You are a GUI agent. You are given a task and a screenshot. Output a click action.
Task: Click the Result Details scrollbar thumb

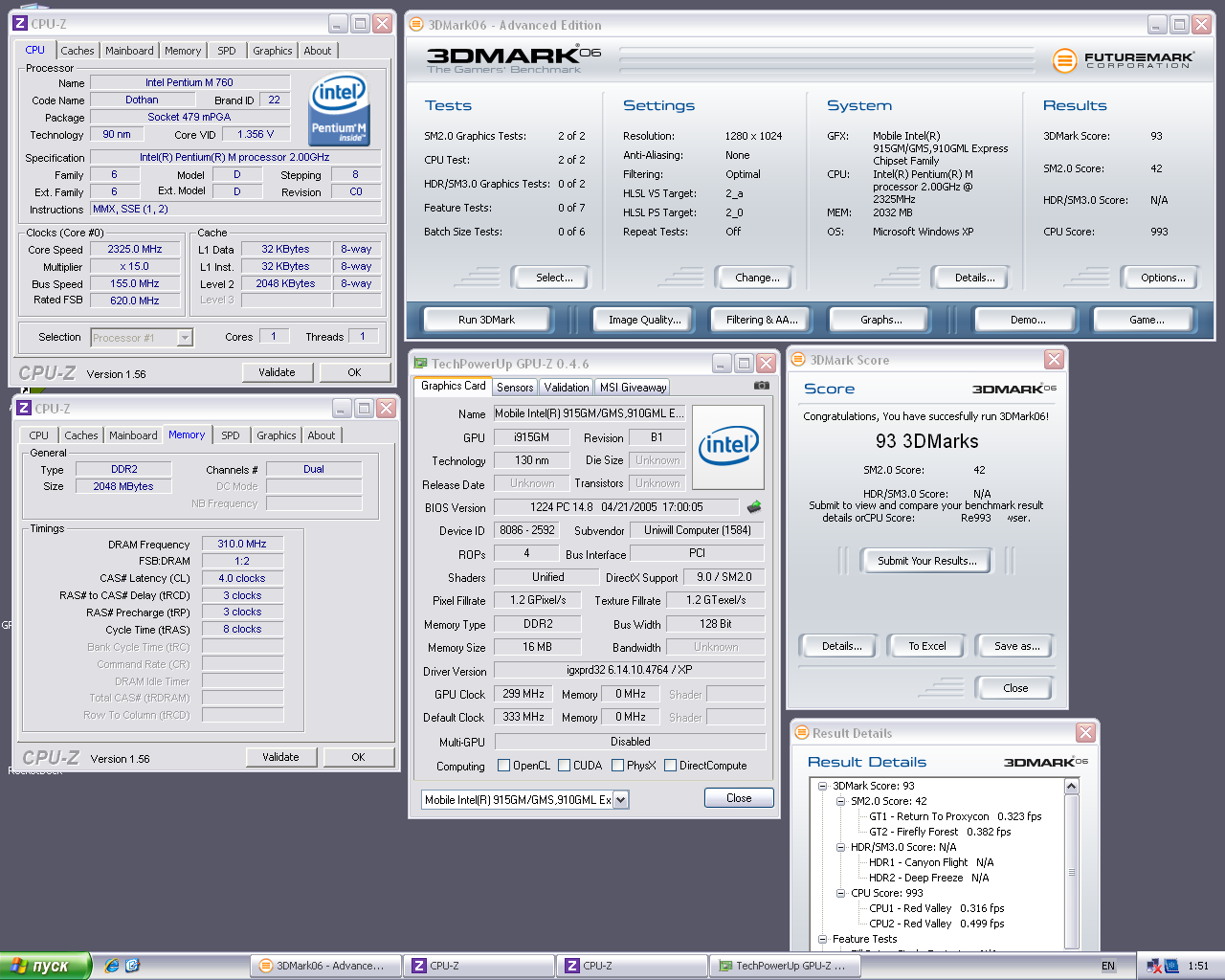[1072, 872]
